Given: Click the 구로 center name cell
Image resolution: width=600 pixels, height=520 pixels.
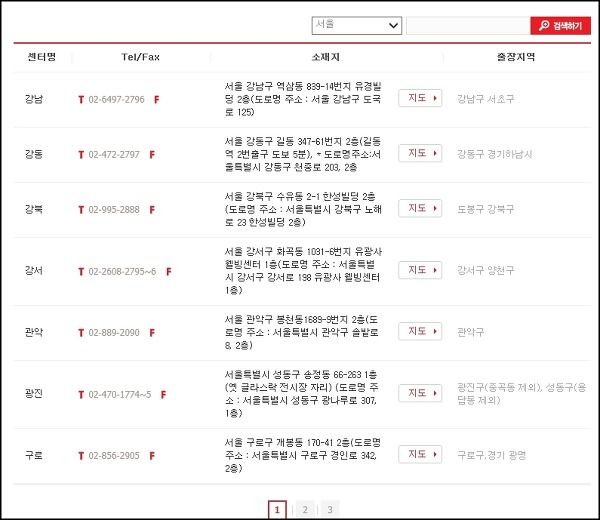Looking at the screenshot, I should (x=34, y=455).
